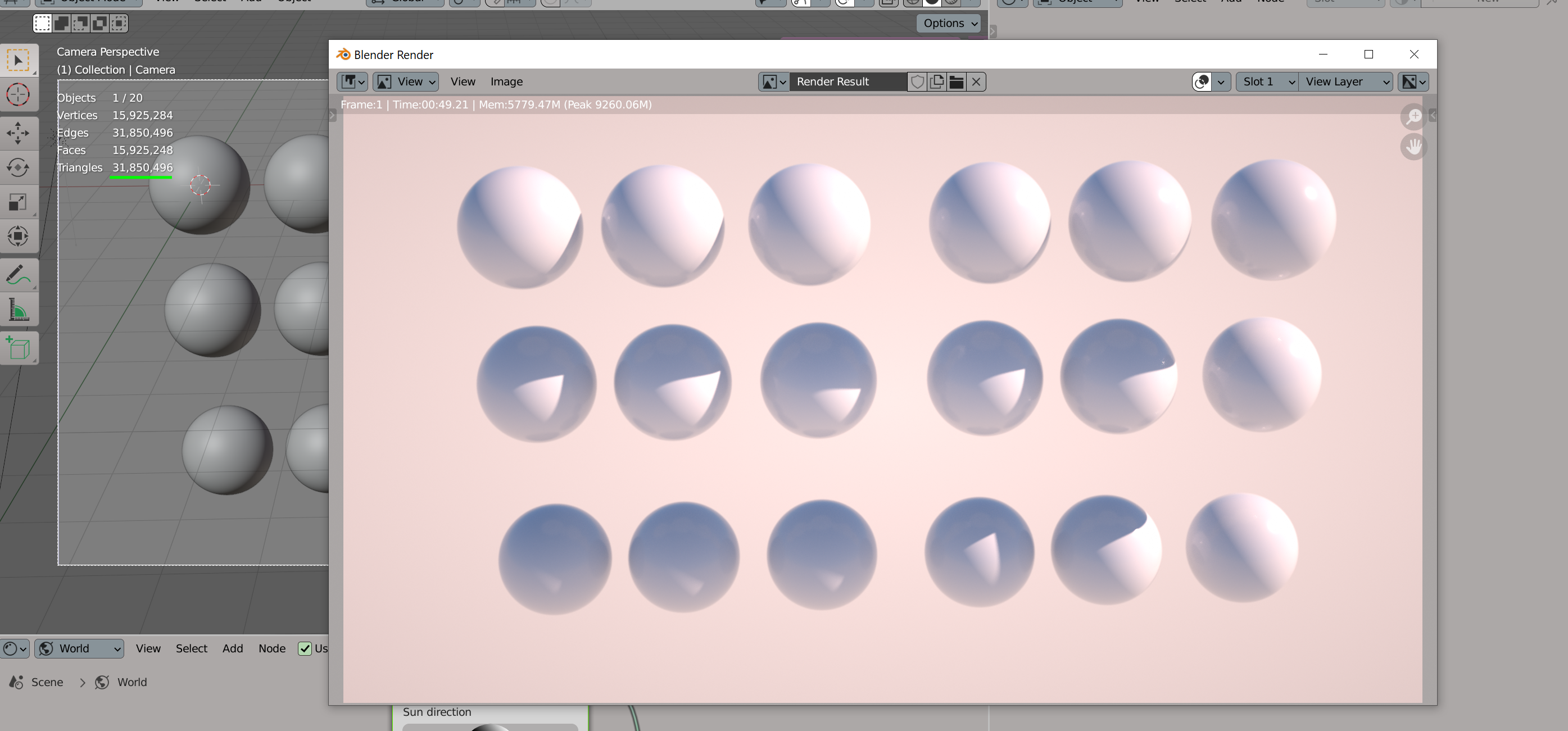Toggle gizmo display button beside Slot 1
The width and height of the screenshot is (1568, 731).
pyautogui.click(x=1202, y=81)
